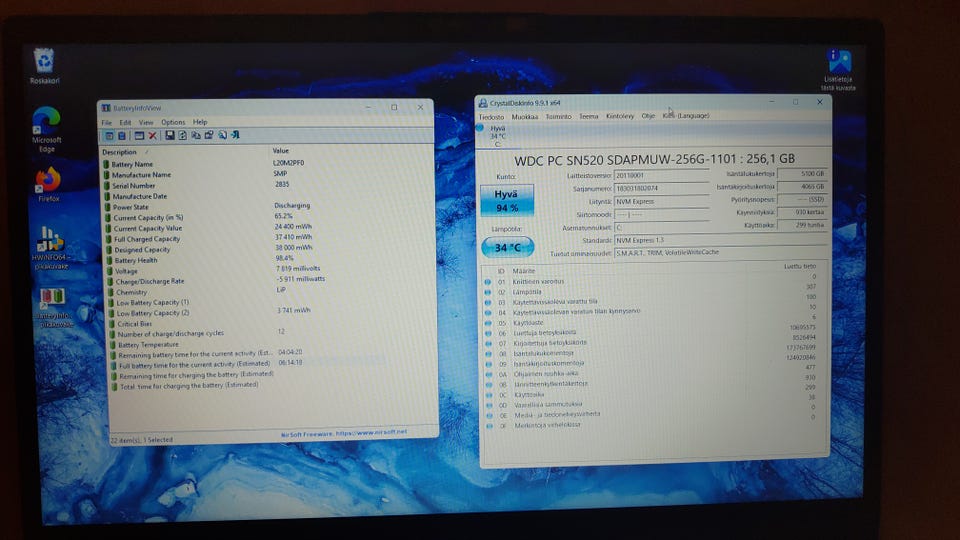Open the Muokkaa menu in CrystalDiskInfo
Image resolution: width=960 pixels, height=540 pixels.
click(525, 116)
